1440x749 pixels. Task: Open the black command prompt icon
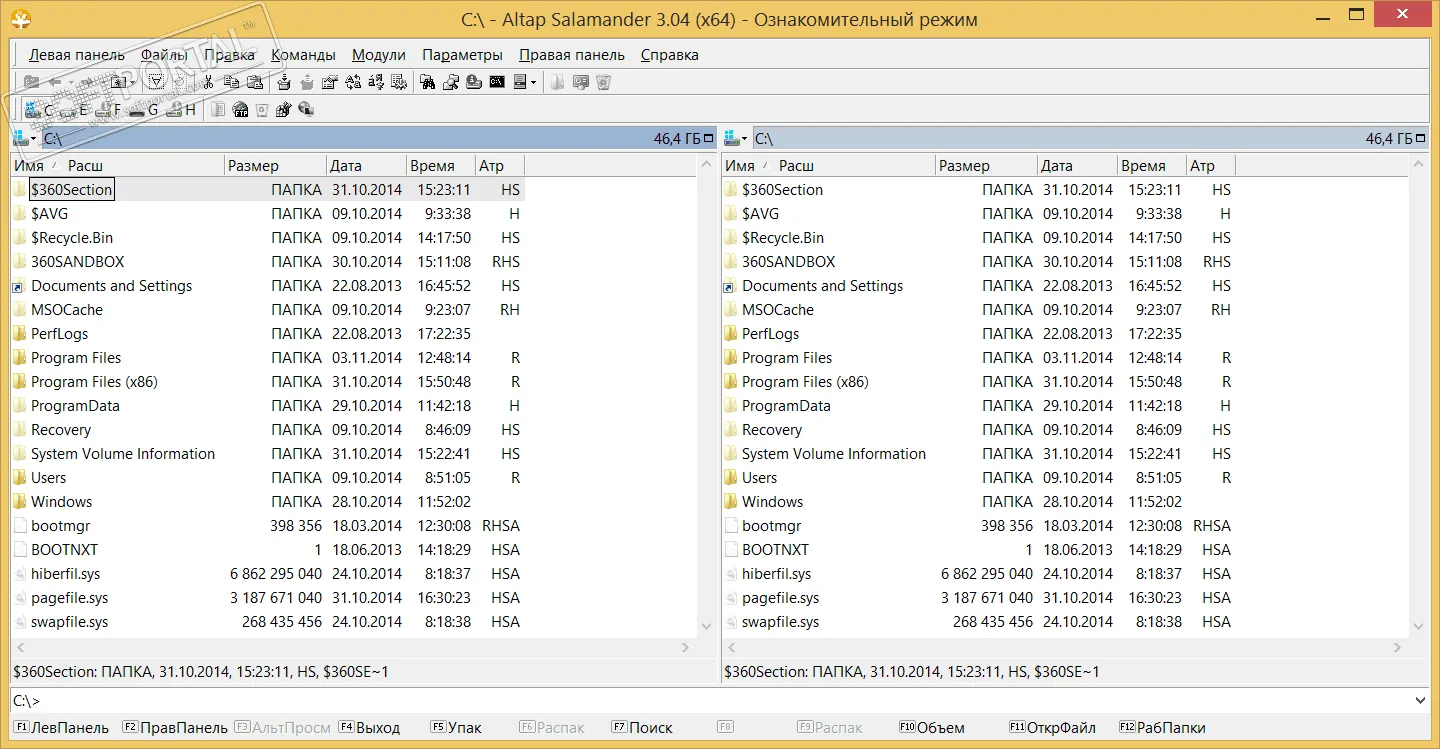497,82
